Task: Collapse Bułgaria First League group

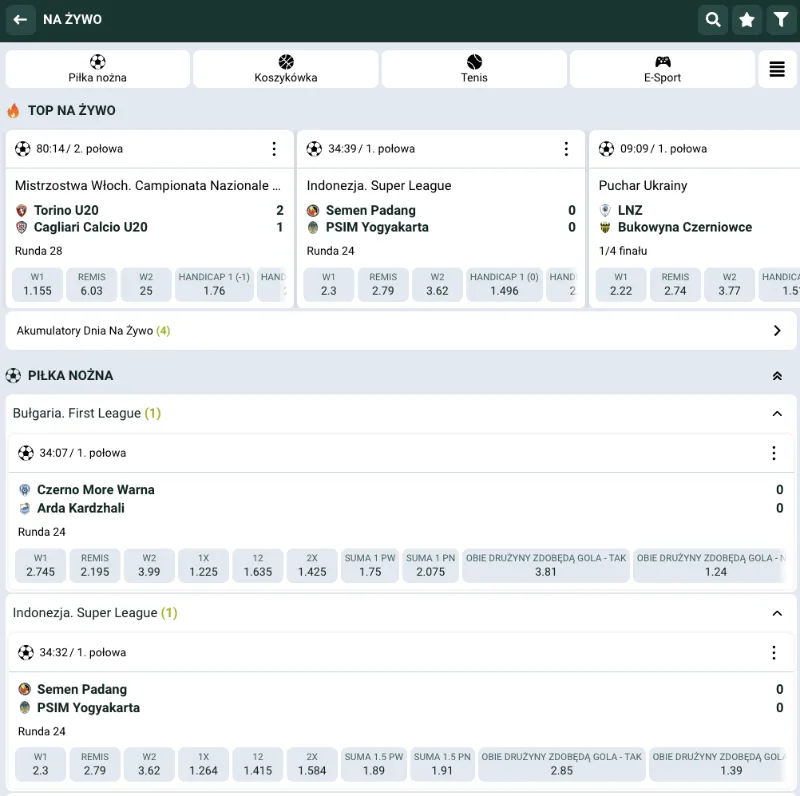Action: [777, 414]
